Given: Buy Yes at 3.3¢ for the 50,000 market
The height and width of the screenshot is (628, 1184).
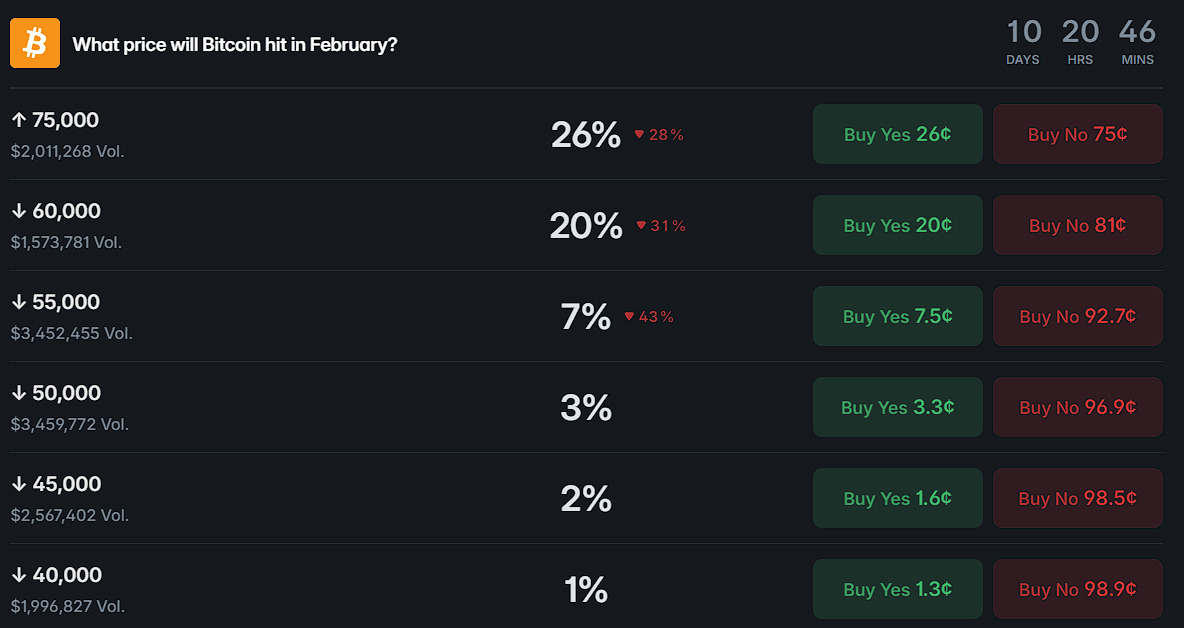Looking at the screenshot, I should point(897,407).
